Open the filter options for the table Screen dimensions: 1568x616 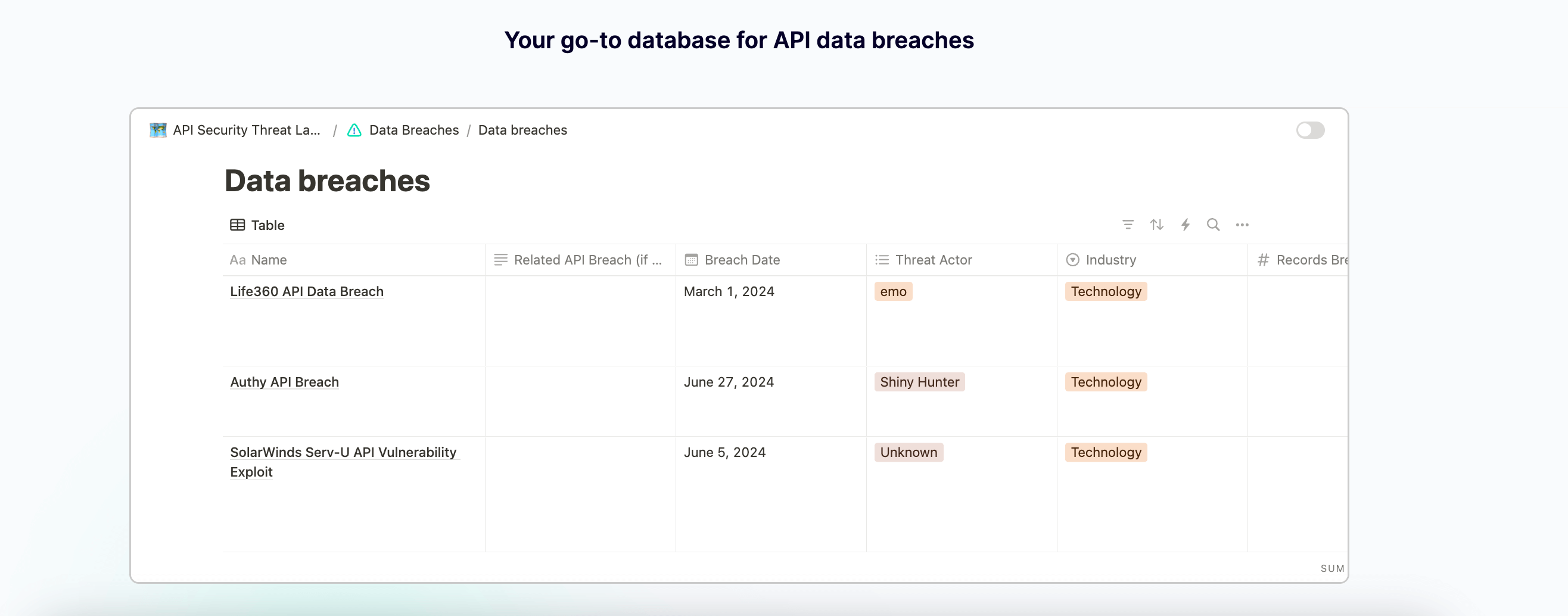pyautogui.click(x=1128, y=225)
